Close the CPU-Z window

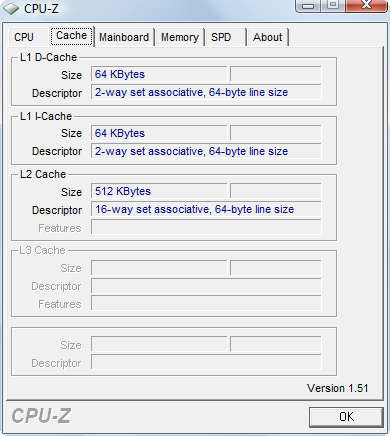[367, 6]
